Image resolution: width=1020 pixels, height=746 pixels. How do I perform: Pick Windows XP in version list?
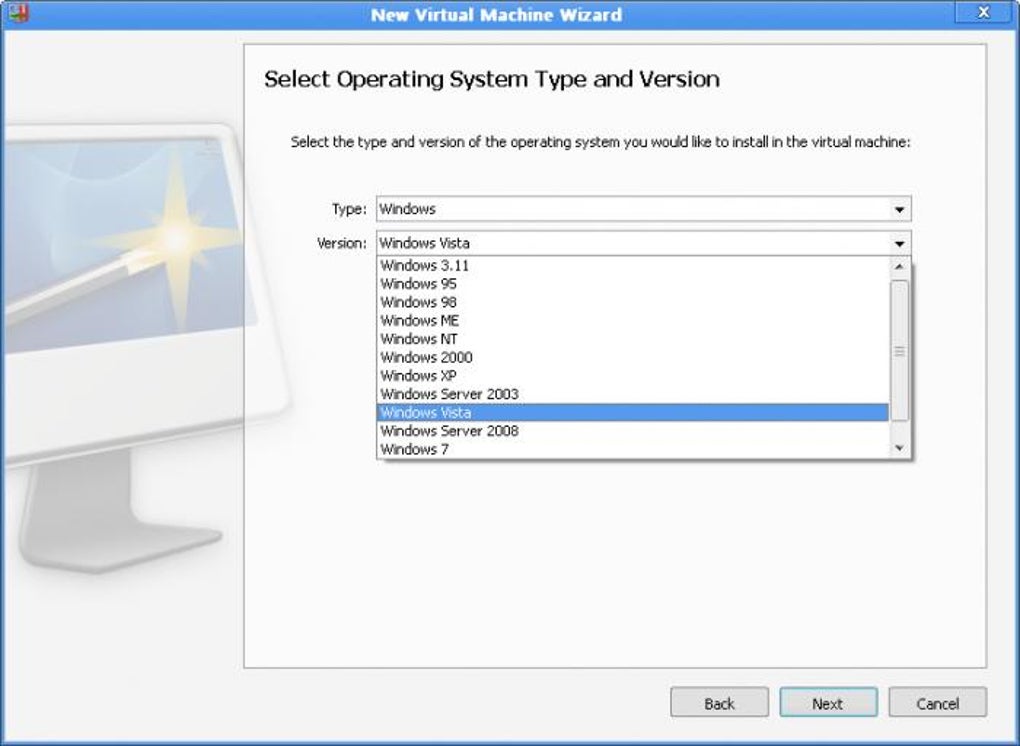632,375
